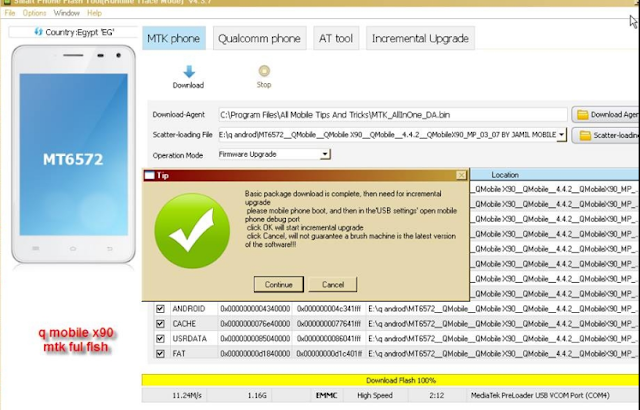Screen dimensions: 640x410
Task: Click the EMMC status cell
Action: tap(327, 395)
